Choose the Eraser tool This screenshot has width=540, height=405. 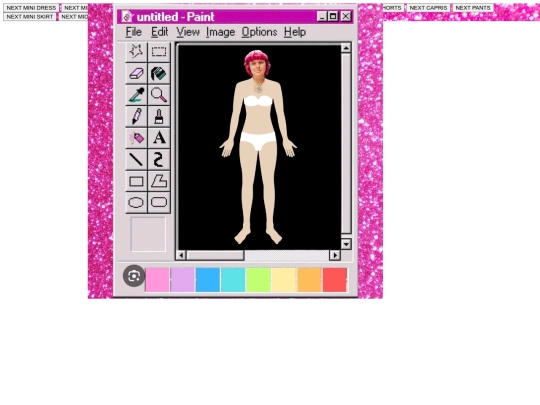[x=136, y=73]
